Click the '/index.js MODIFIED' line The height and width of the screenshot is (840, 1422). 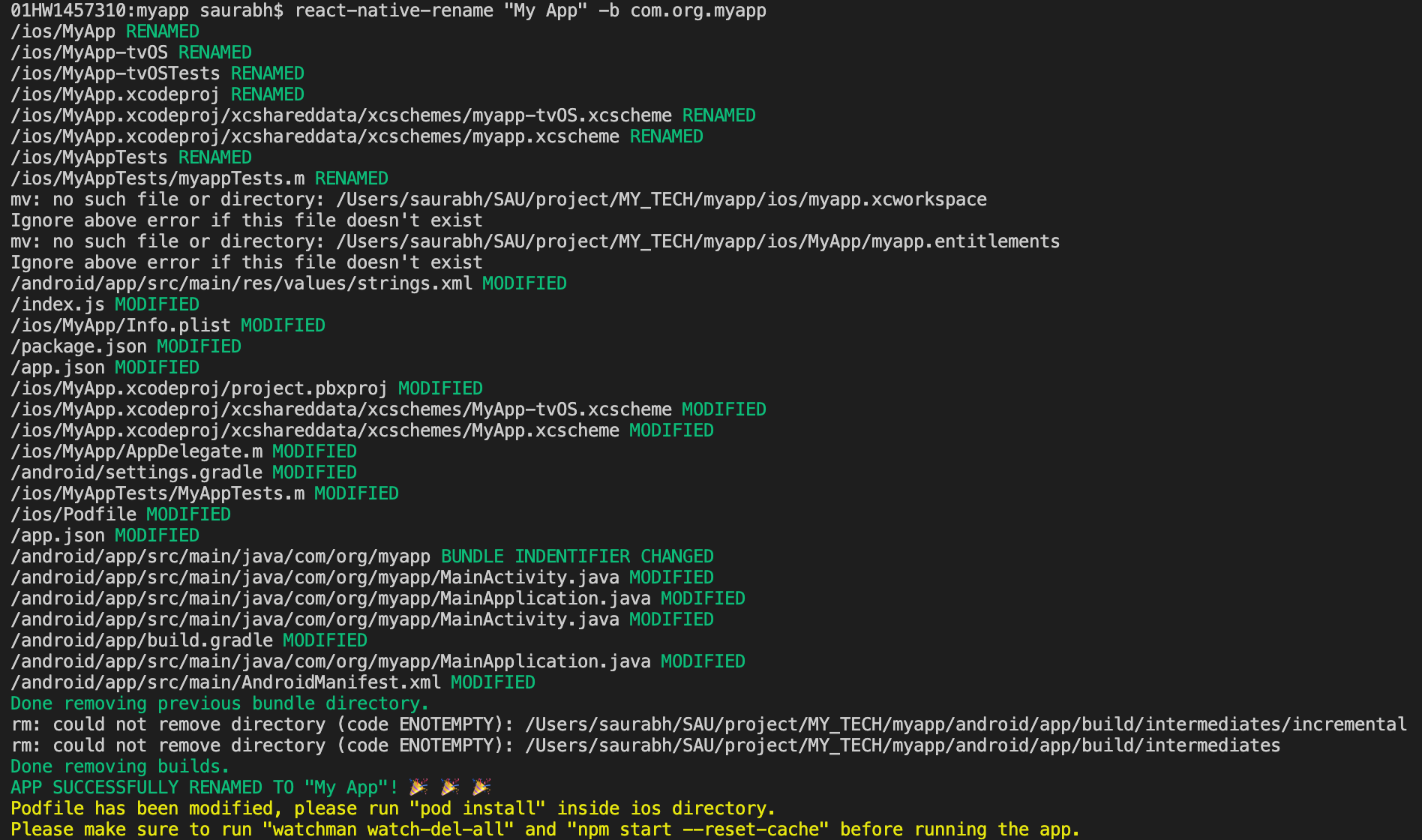tap(105, 305)
